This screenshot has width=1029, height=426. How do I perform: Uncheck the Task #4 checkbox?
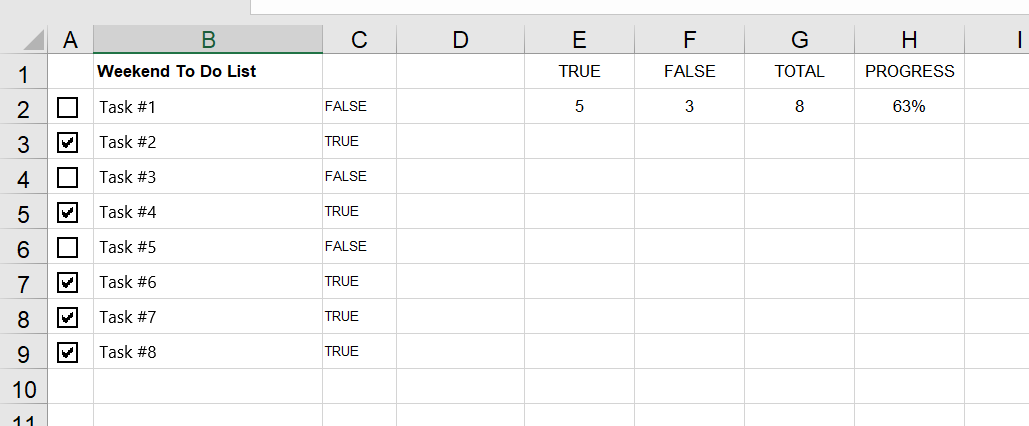click(68, 212)
